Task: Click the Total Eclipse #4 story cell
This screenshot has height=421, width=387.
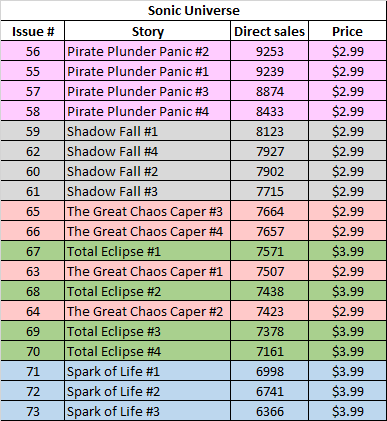Action: (147, 351)
